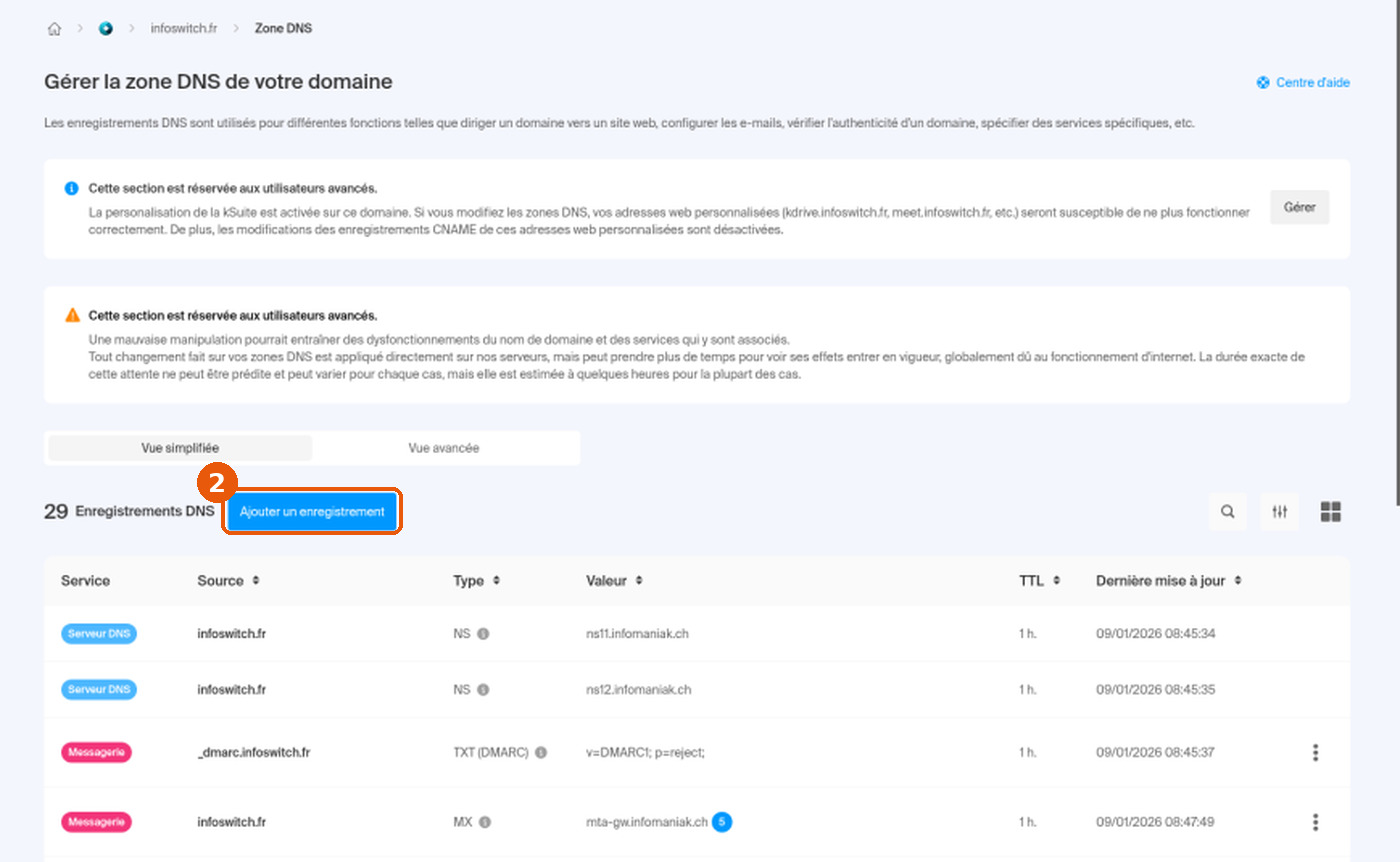Click Ajouter un enregistrement button
This screenshot has height=862, width=1400.
click(x=312, y=511)
